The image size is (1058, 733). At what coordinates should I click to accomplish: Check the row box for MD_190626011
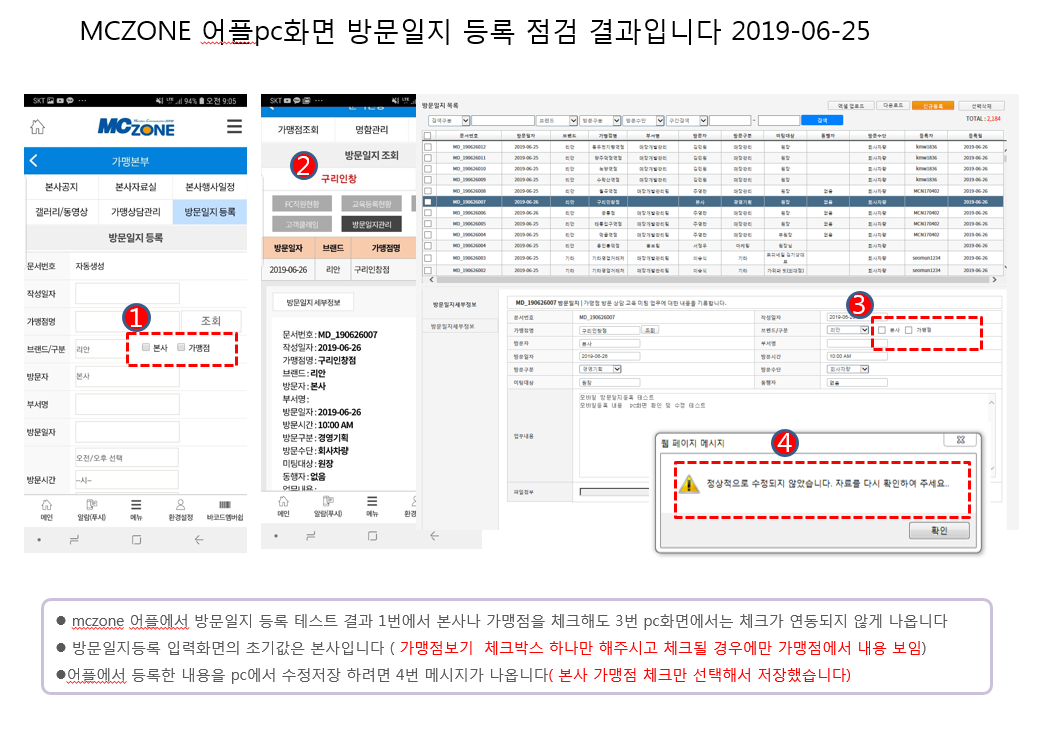[x=427, y=157]
